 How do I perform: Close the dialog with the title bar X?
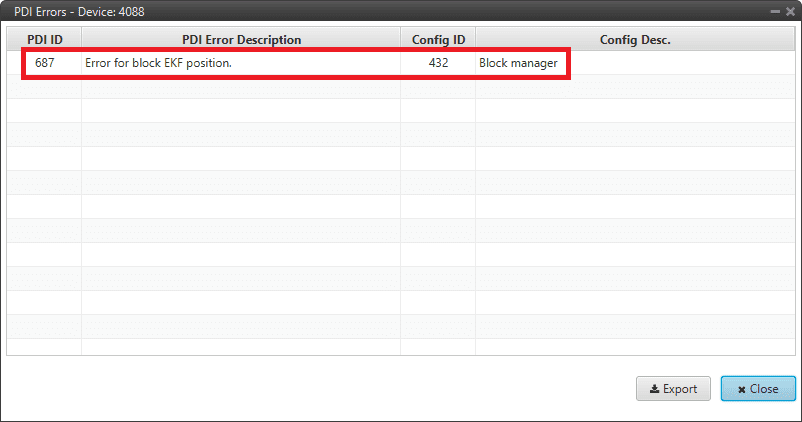pyautogui.click(x=789, y=9)
